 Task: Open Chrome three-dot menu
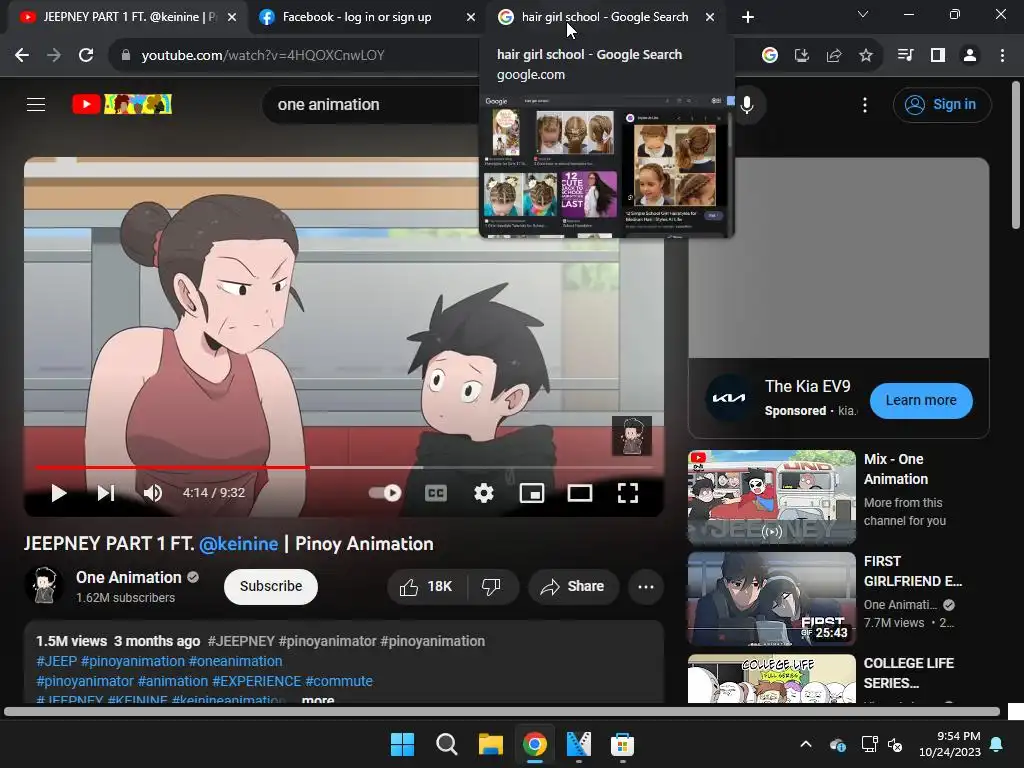point(1002,56)
